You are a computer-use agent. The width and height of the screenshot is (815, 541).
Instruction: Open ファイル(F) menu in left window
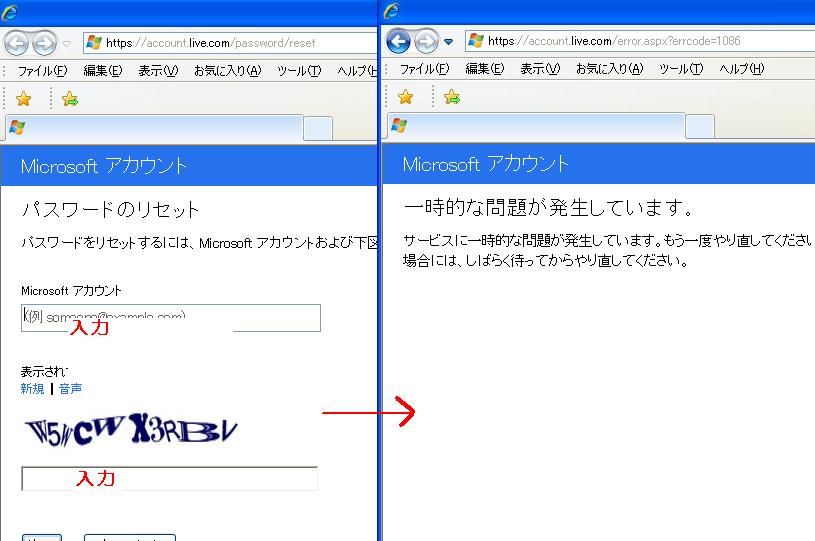click(x=43, y=71)
